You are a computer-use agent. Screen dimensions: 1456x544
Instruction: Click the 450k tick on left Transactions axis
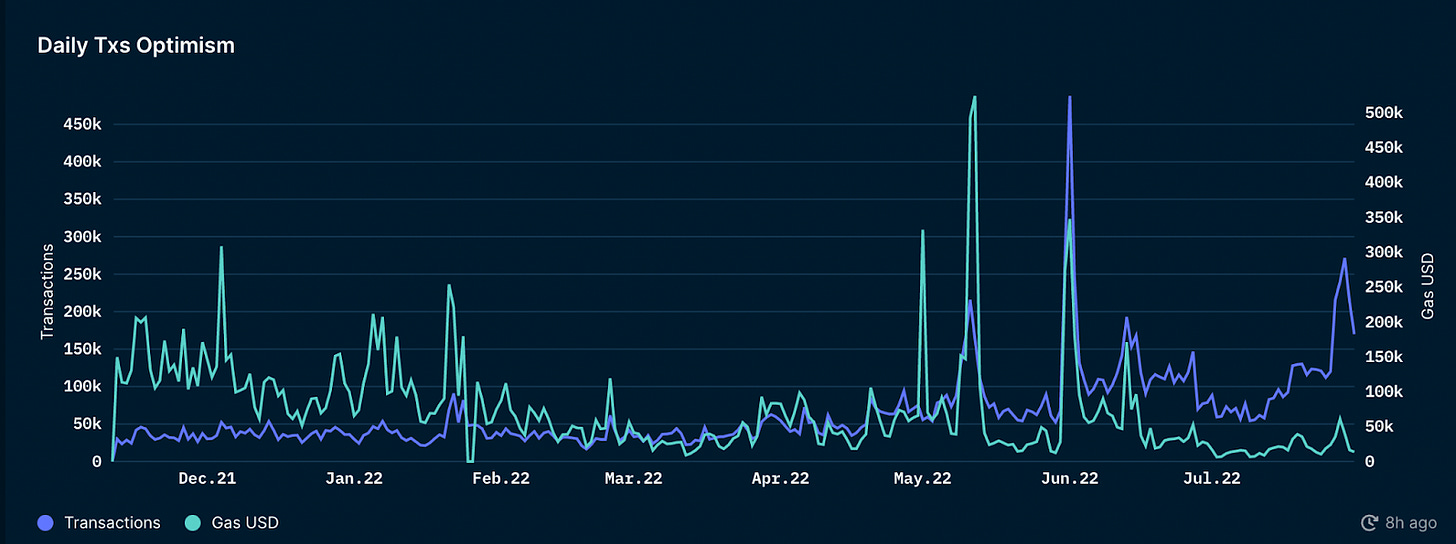click(x=83, y=124)
